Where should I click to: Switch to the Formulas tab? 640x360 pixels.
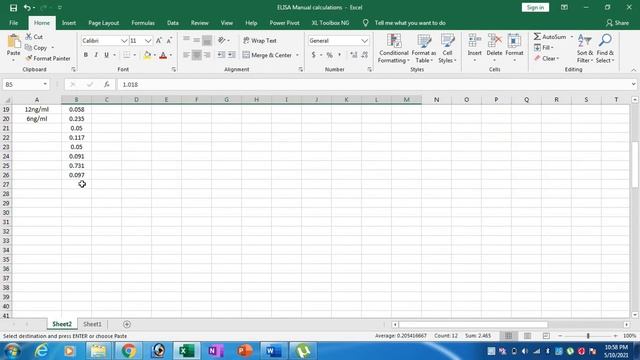[143, 23]
